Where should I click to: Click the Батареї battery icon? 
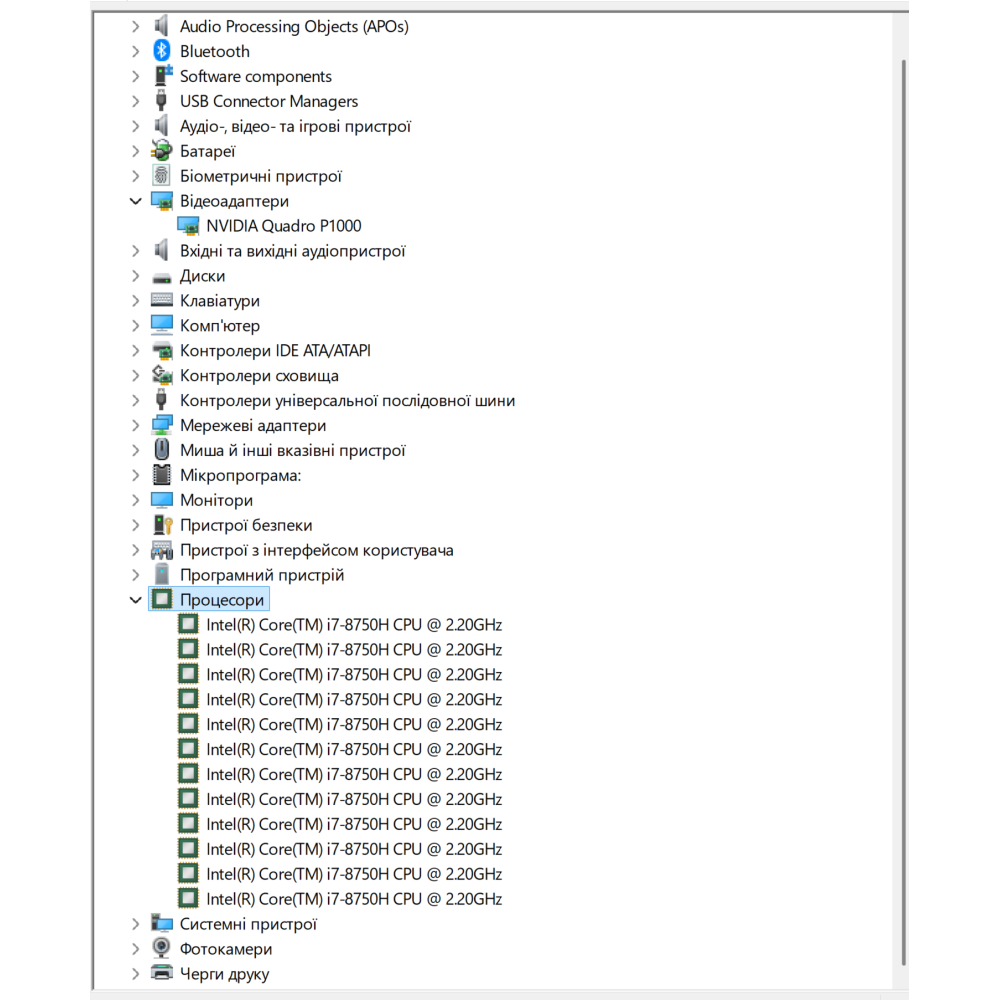tap(161, 151)
